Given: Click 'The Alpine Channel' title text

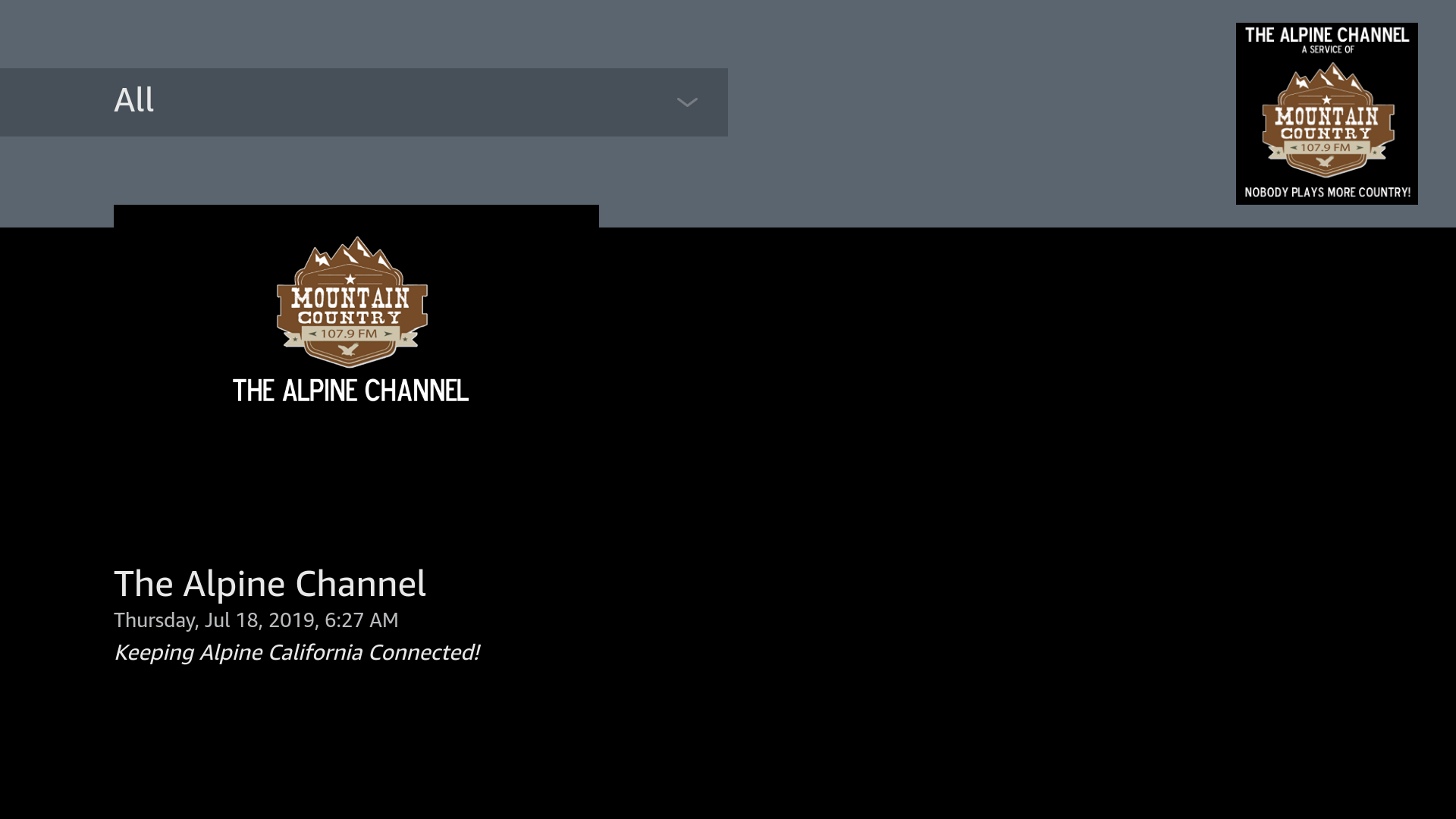Looking at the screenshot, I should (270, 584).
